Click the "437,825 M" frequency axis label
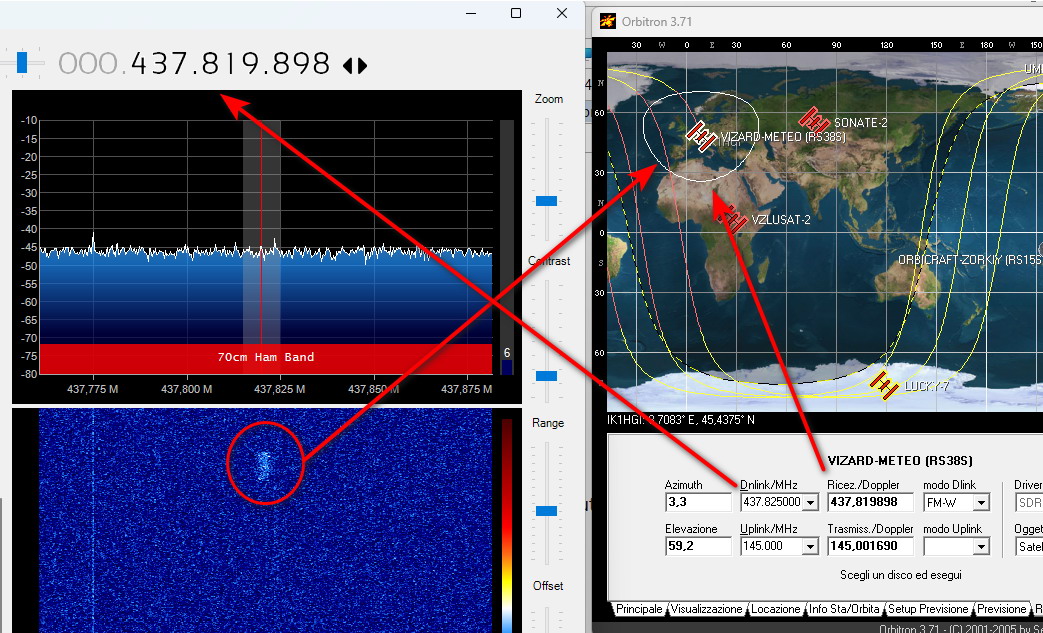Image resolution: width=1043 pixels, height=633 pixels. click(x=280, y=389)
